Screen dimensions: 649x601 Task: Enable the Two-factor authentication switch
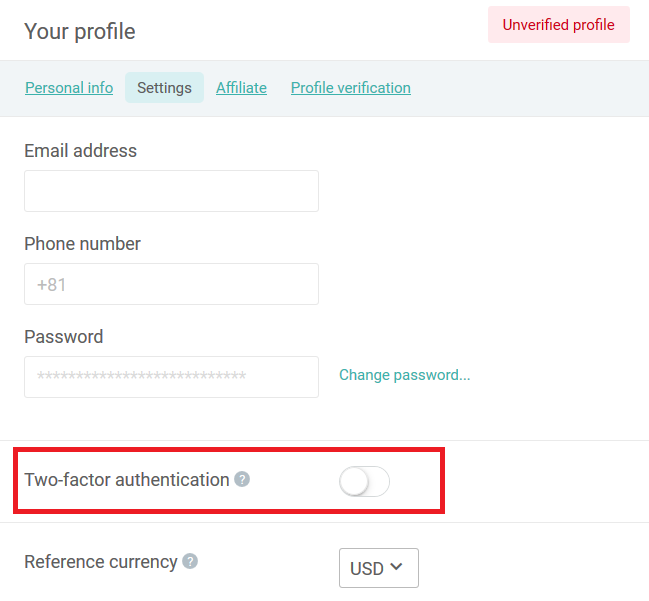(x=364, y=483)
